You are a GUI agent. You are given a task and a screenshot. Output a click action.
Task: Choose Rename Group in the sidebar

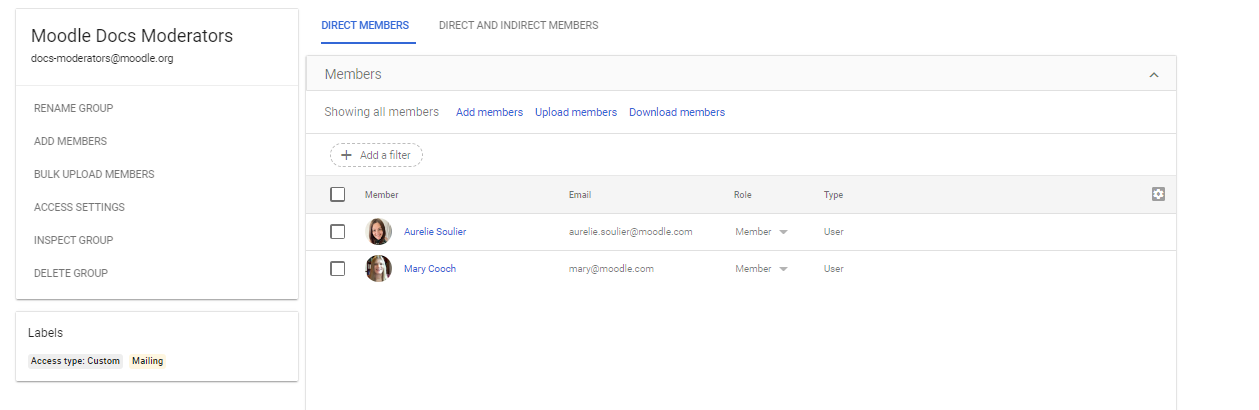point(73,108)
